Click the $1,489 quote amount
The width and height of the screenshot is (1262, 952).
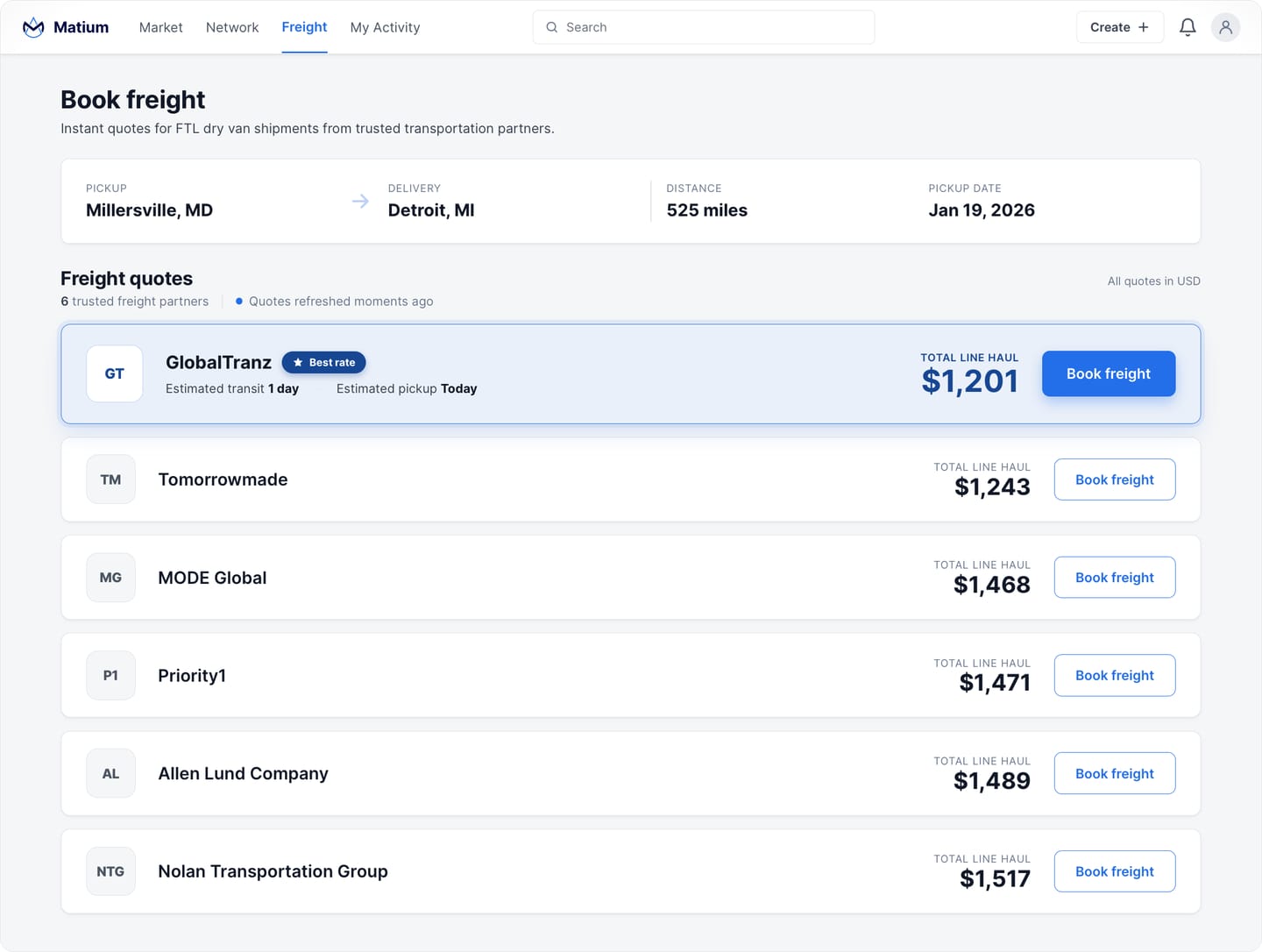(992, 781)
